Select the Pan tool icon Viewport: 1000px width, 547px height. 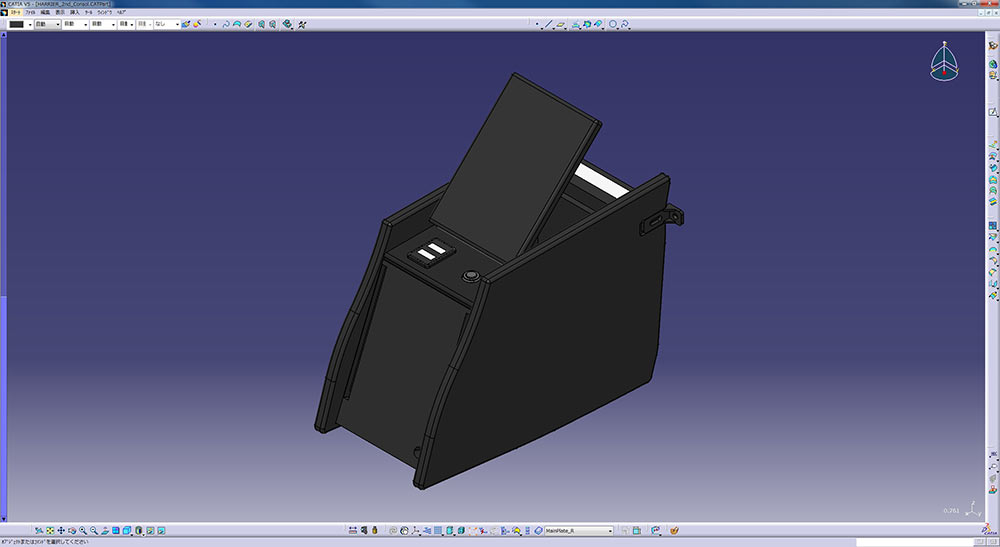[61, 530]
